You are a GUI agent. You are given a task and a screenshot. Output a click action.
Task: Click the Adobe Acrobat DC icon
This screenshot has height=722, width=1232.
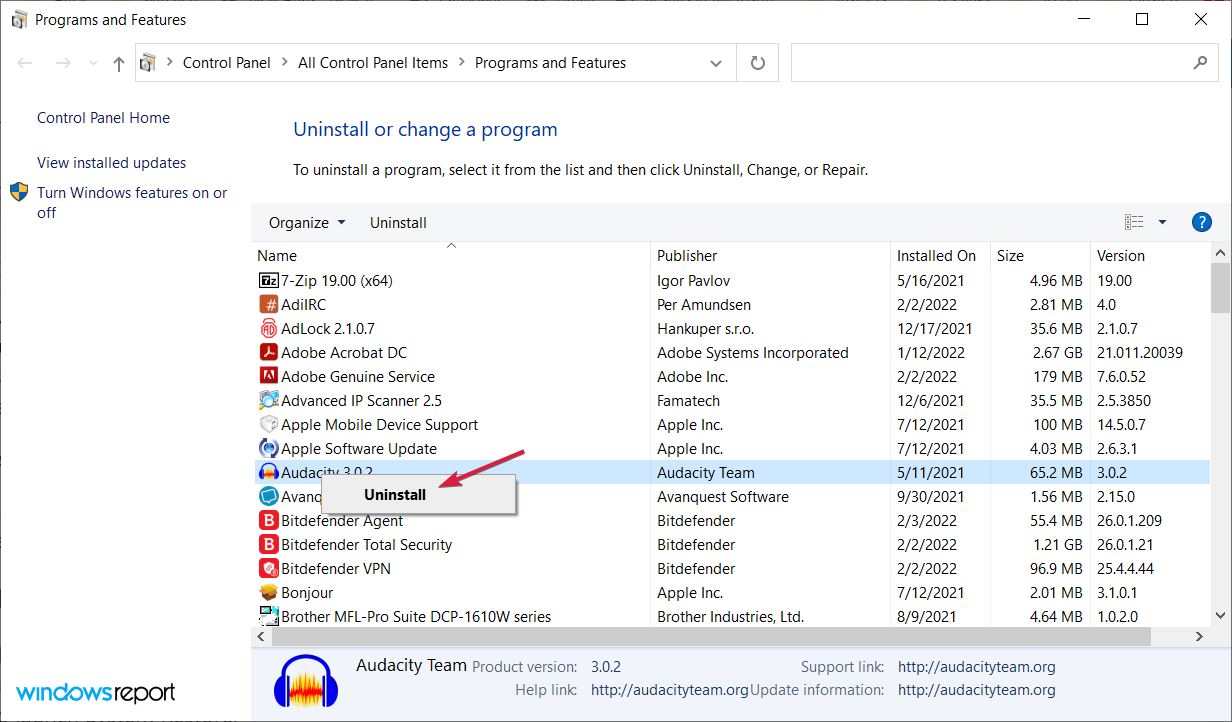click(x=268, y=353)
